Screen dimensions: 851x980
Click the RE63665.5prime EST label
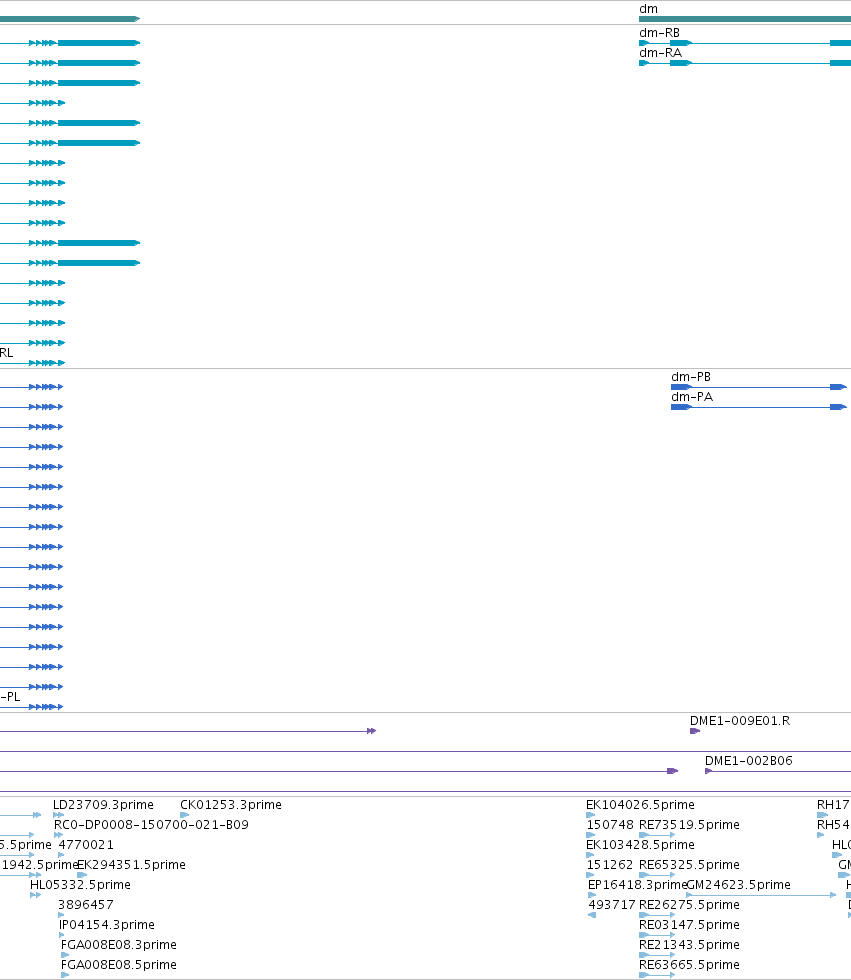pos(689,965)
